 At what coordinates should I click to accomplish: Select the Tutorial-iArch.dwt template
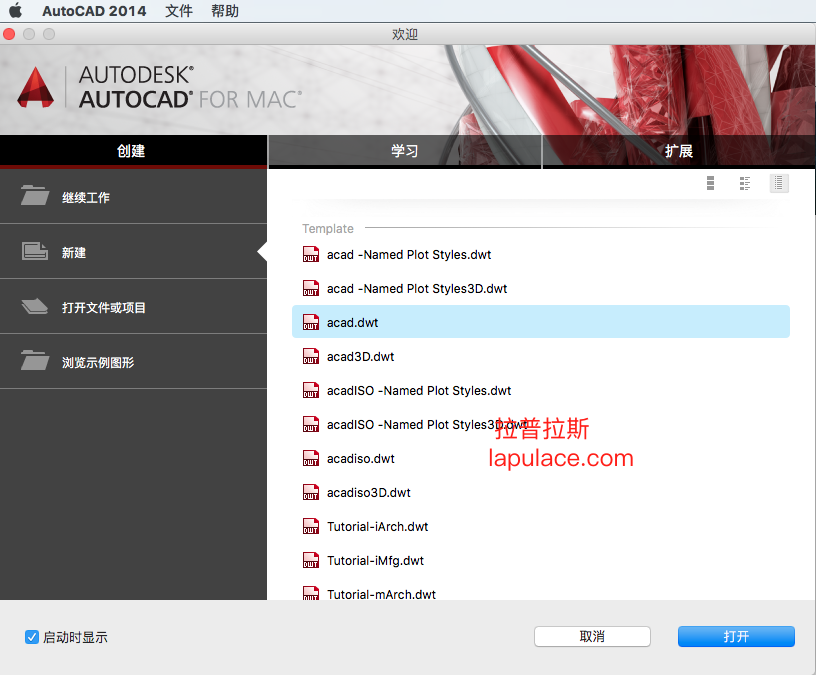pos(377,526)
